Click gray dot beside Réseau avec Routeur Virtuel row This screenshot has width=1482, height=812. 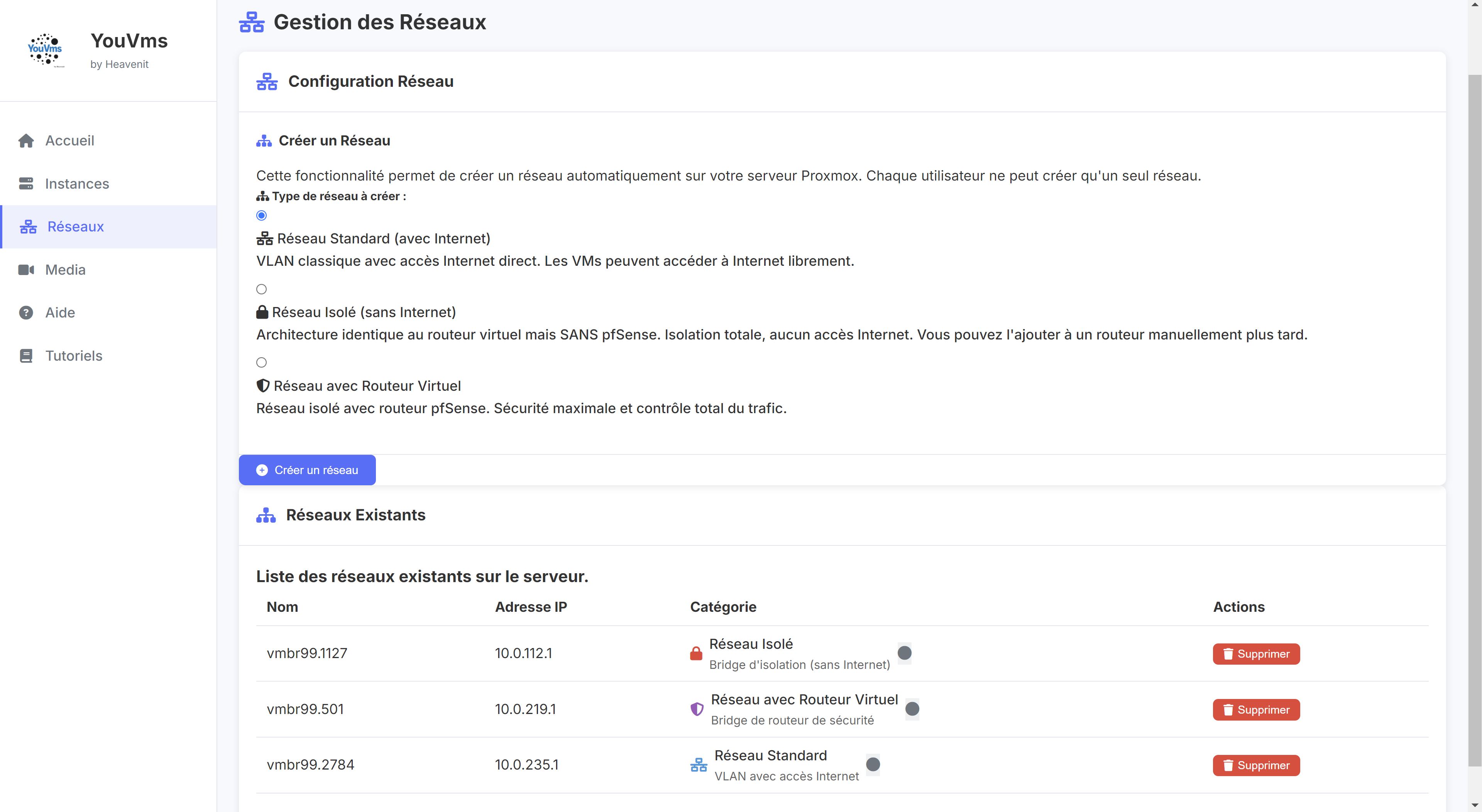tap(912, 709)
